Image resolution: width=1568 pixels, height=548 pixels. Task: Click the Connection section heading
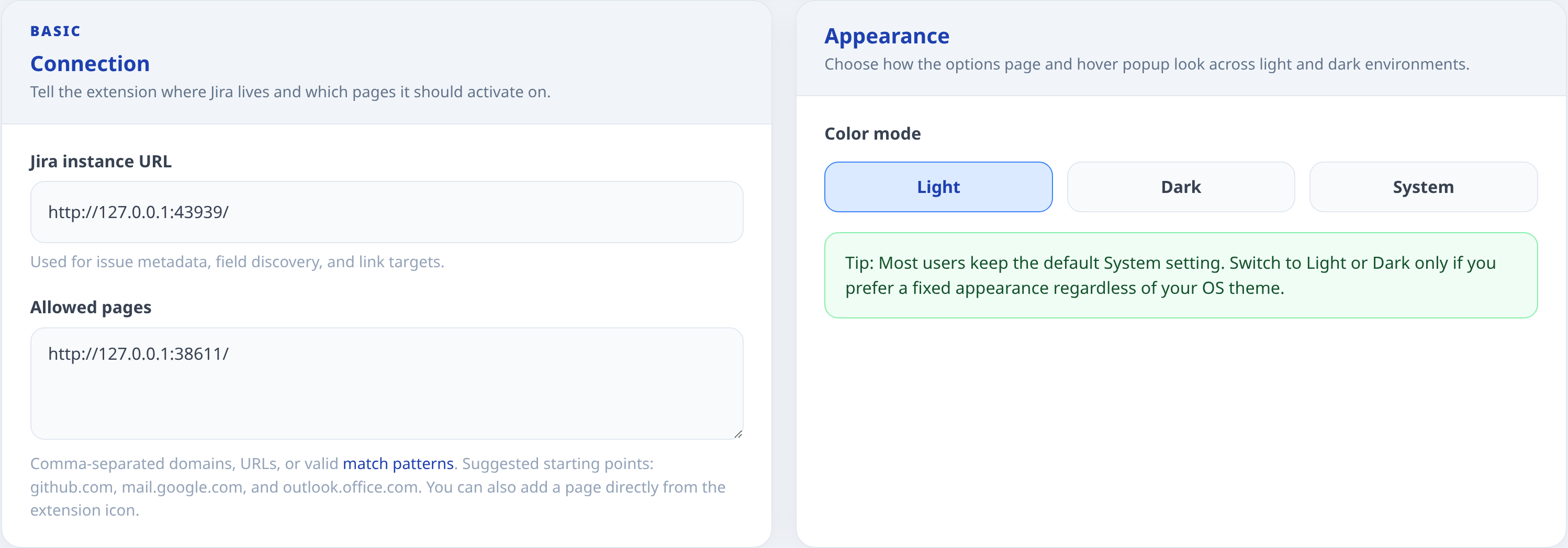click(x=89, y=63)
